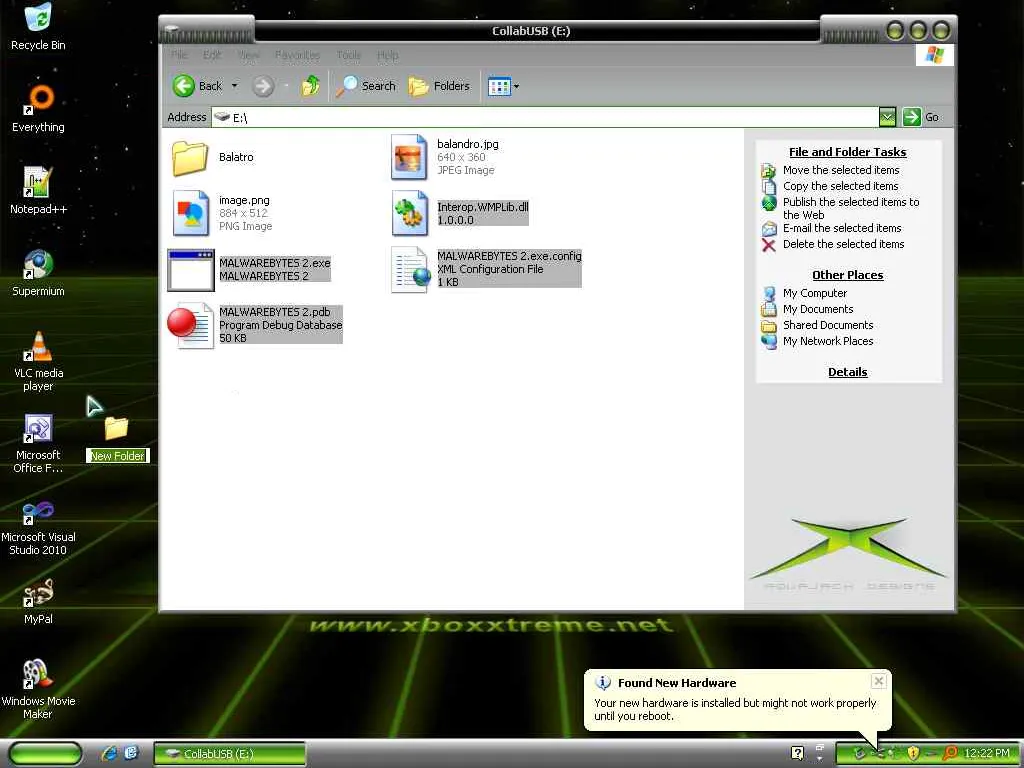Viewport: 1024px width, 768px height.
Task: Select the image.png file
Action: [222, 213]
